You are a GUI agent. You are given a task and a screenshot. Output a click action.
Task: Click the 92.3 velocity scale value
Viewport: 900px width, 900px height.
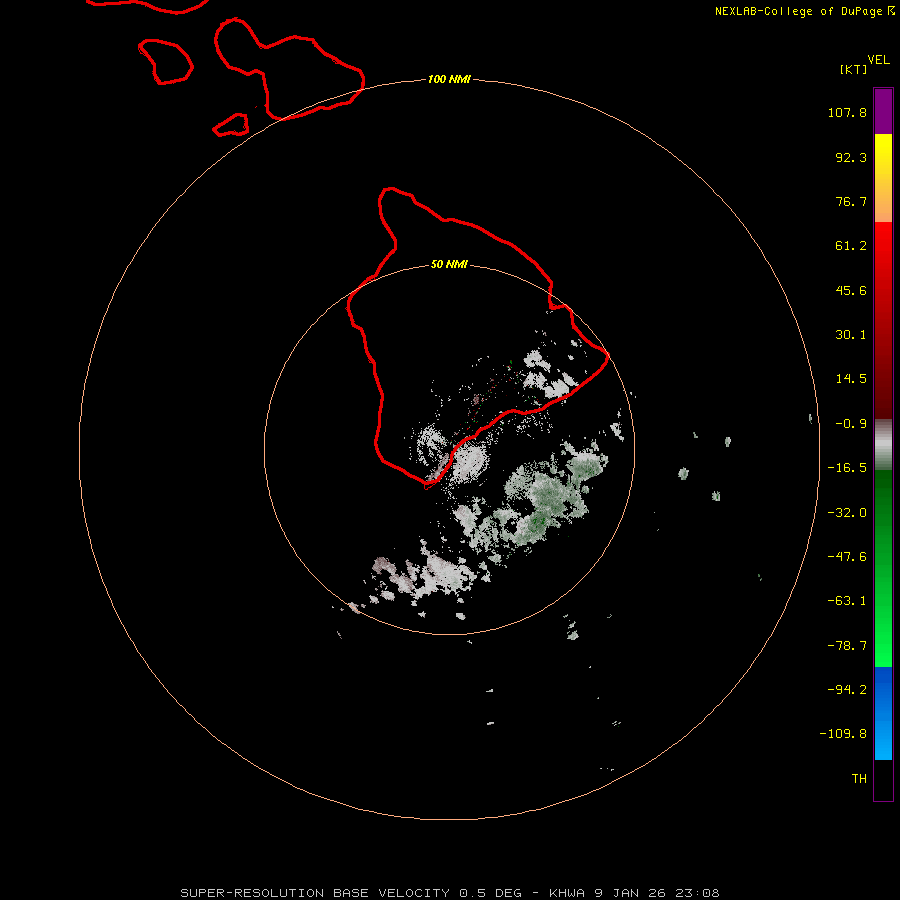tap(851, 158)
